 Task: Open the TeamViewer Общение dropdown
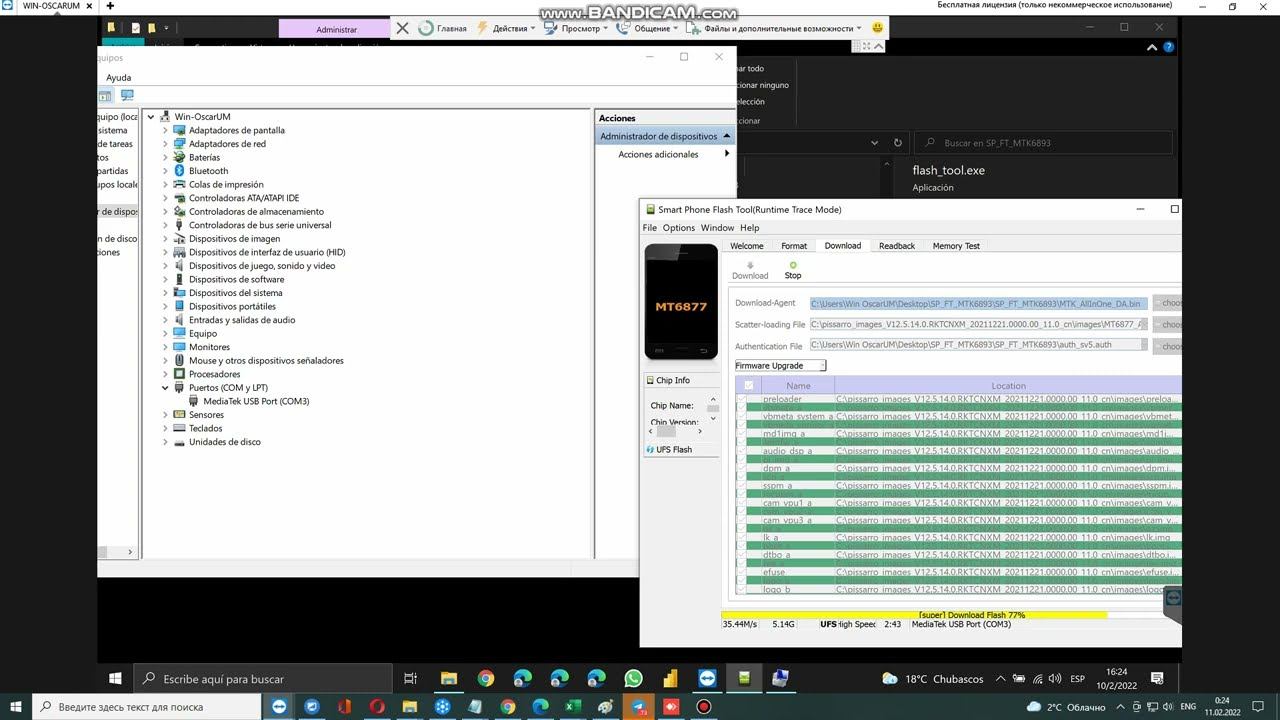pos(649,28)
